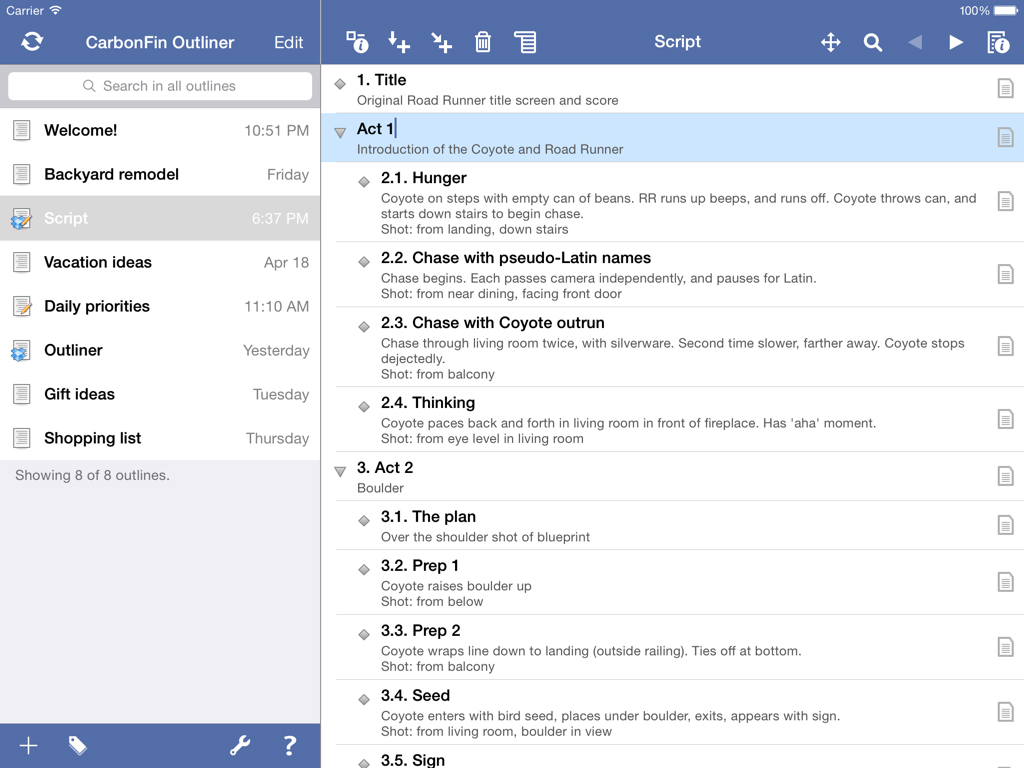Move forward with right arrow
This screenshot has height=768, width=1024.
(956, 42)
